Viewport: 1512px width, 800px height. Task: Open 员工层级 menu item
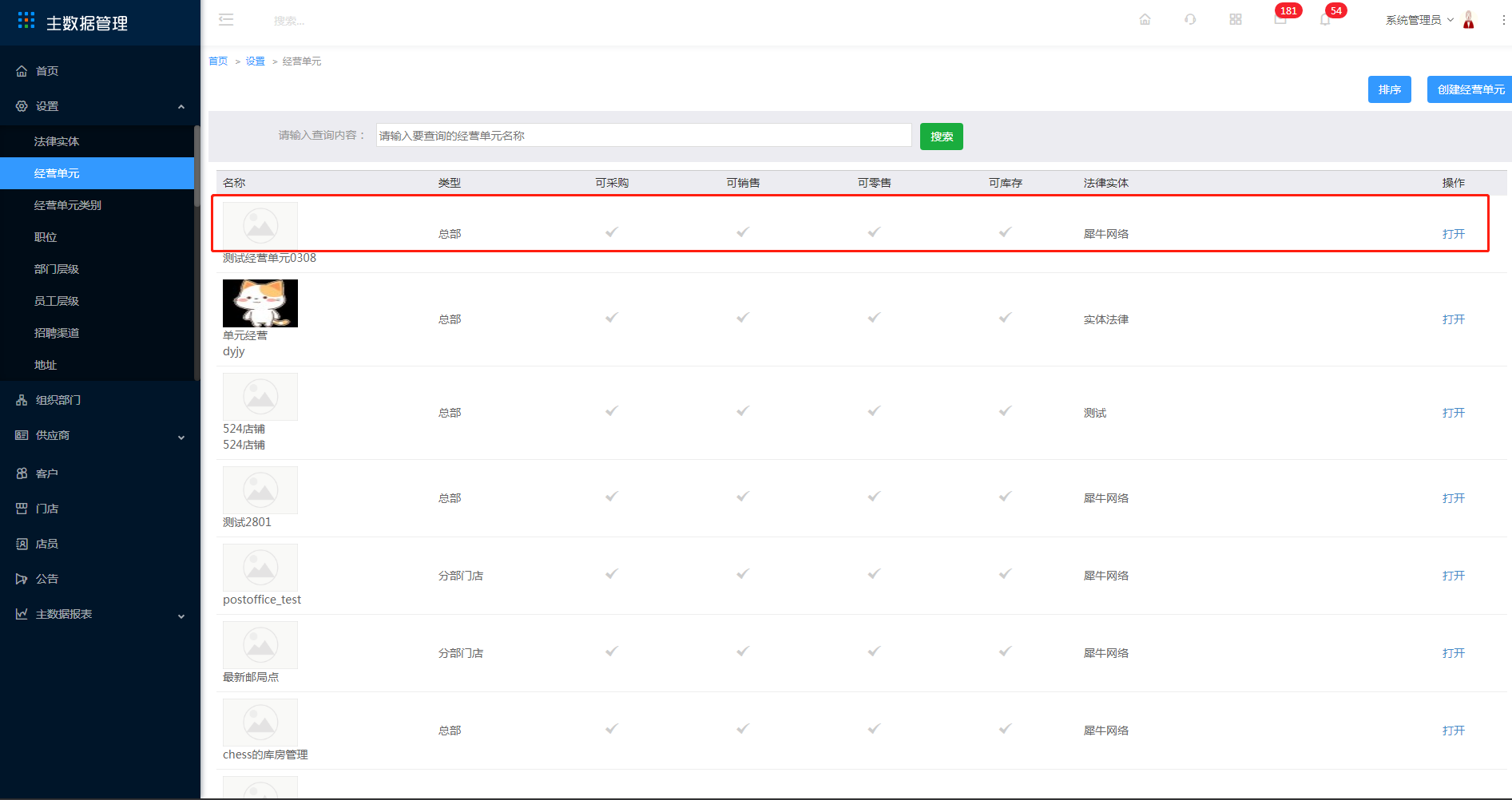(97, 301)
